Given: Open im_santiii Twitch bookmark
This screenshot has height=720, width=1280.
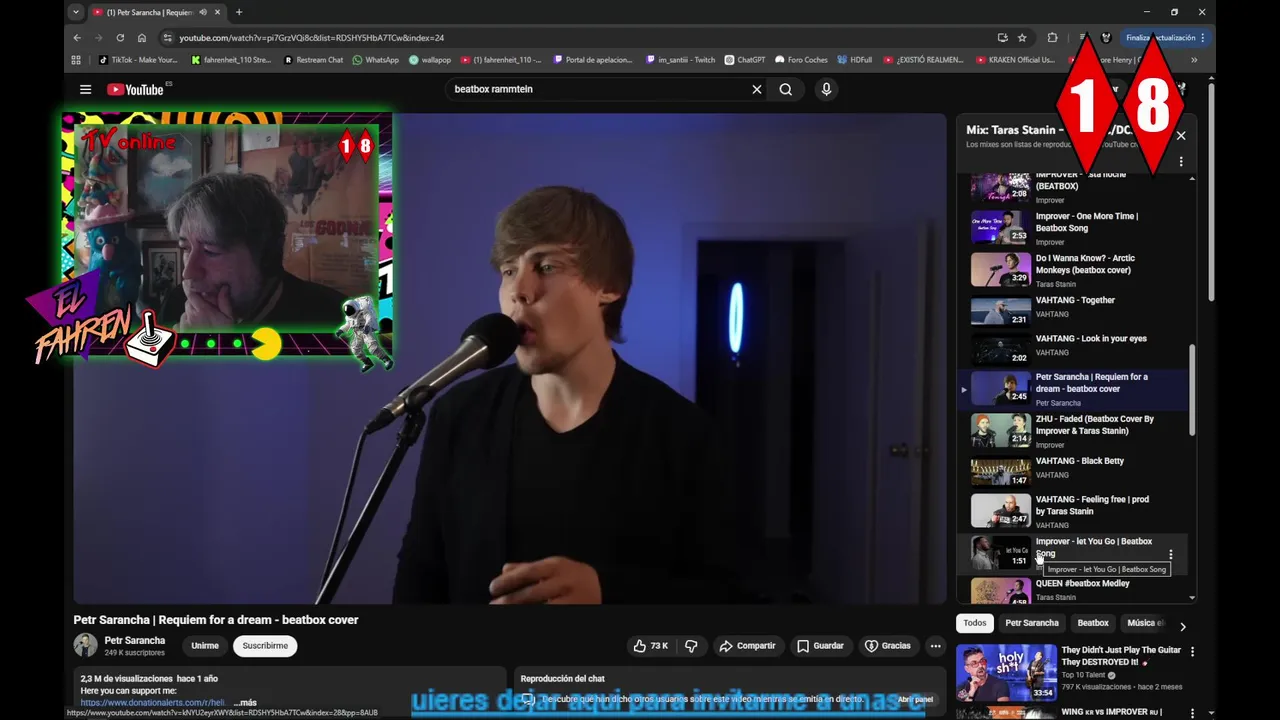Looking at the screenshot, I should [x=680, y=60].
